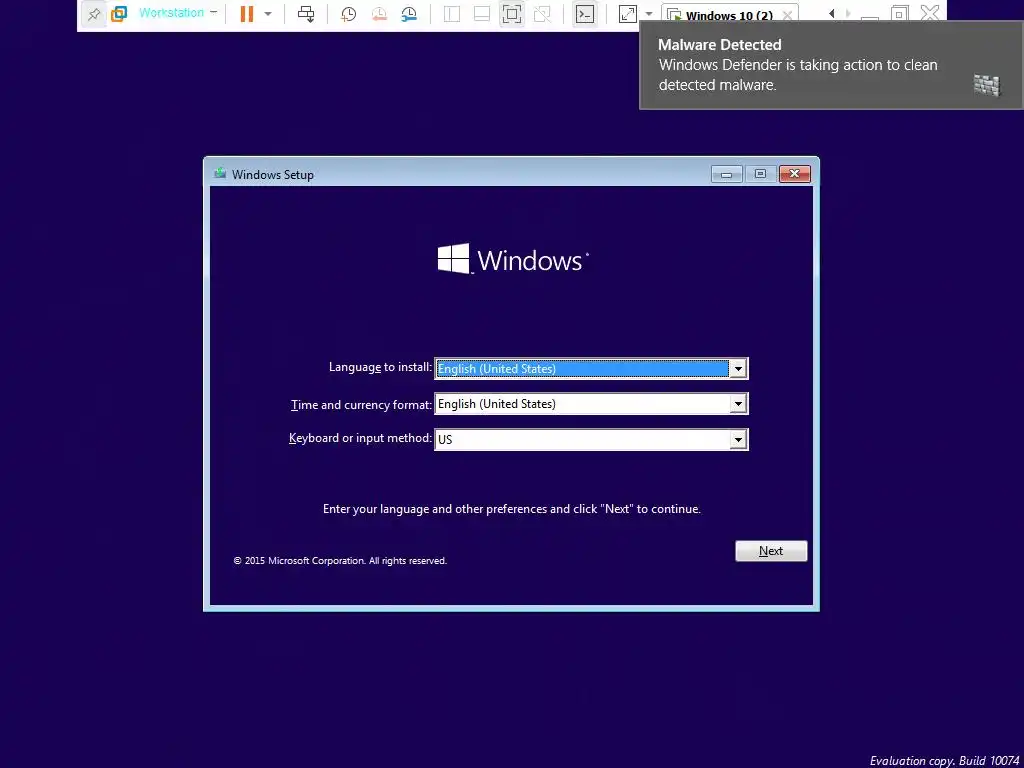Viewport: 1024px width, 768px height.
Task: Click the Unity mode icon
Action: [x=542, y=14]
